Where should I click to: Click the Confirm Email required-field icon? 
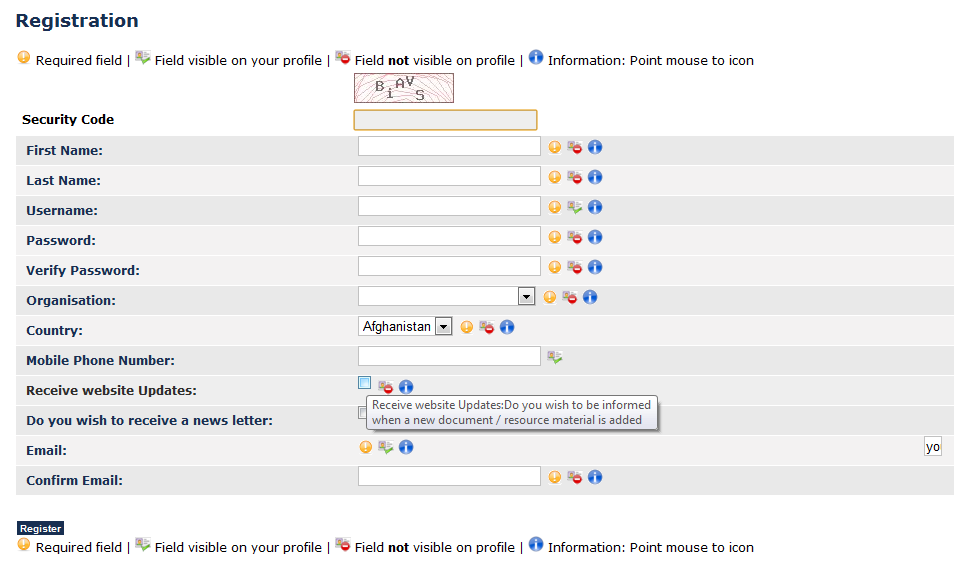point(555,477)
